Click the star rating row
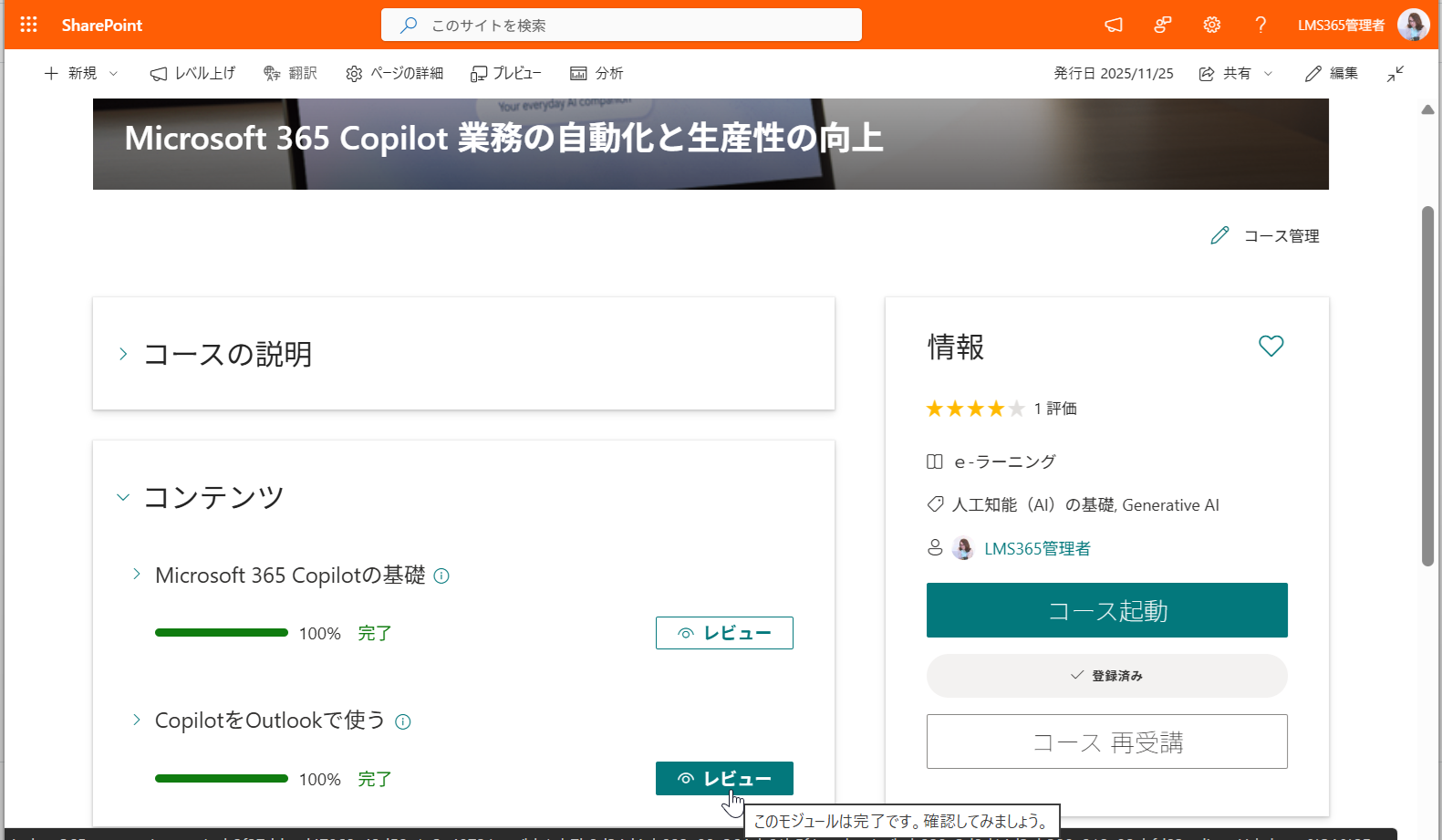 tap(975, 409)
